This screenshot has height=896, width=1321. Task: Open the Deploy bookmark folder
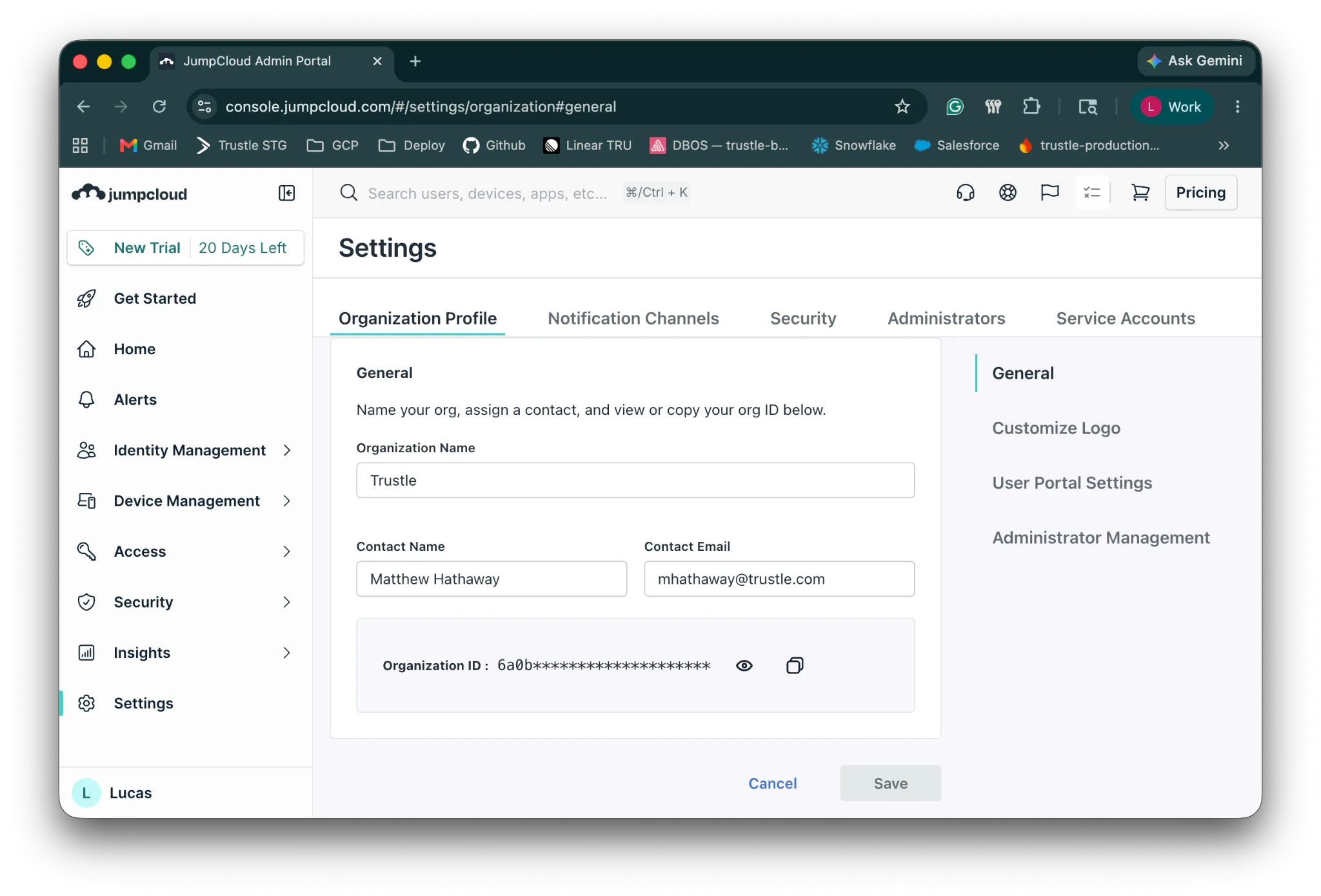pos(412,145)
